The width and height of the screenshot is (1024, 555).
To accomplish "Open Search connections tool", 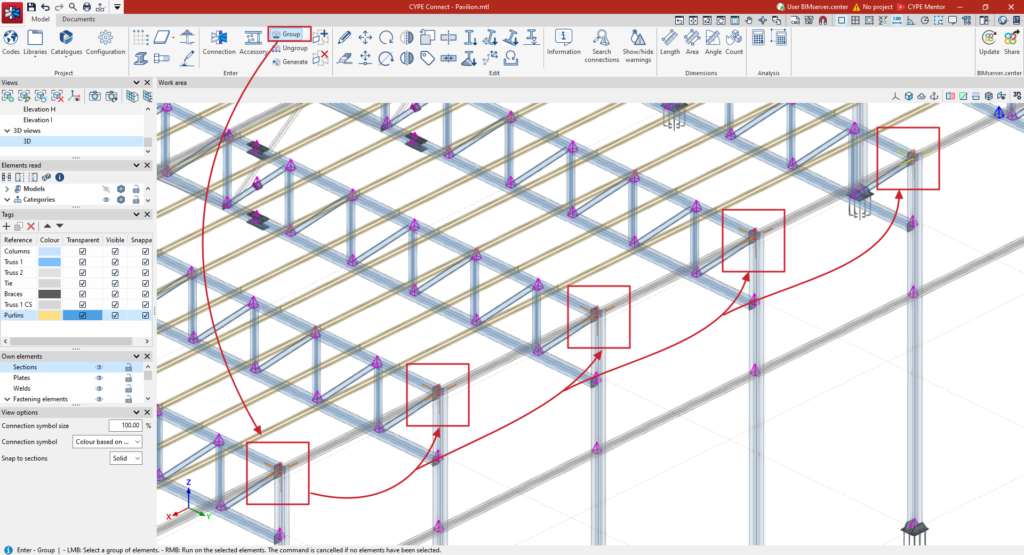I will point(601,46).
